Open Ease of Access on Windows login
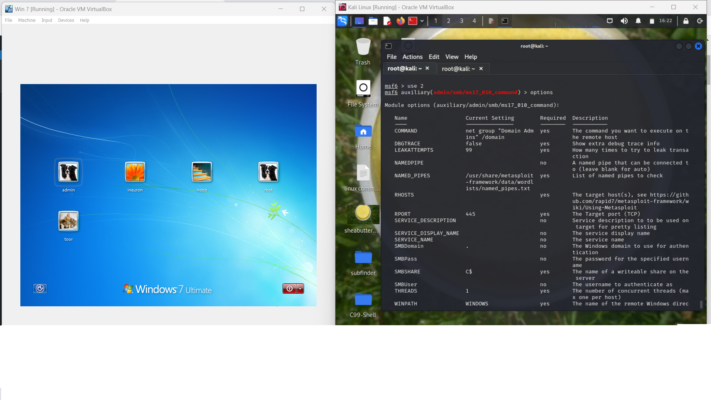711x400 pixels. pos(40,288)
